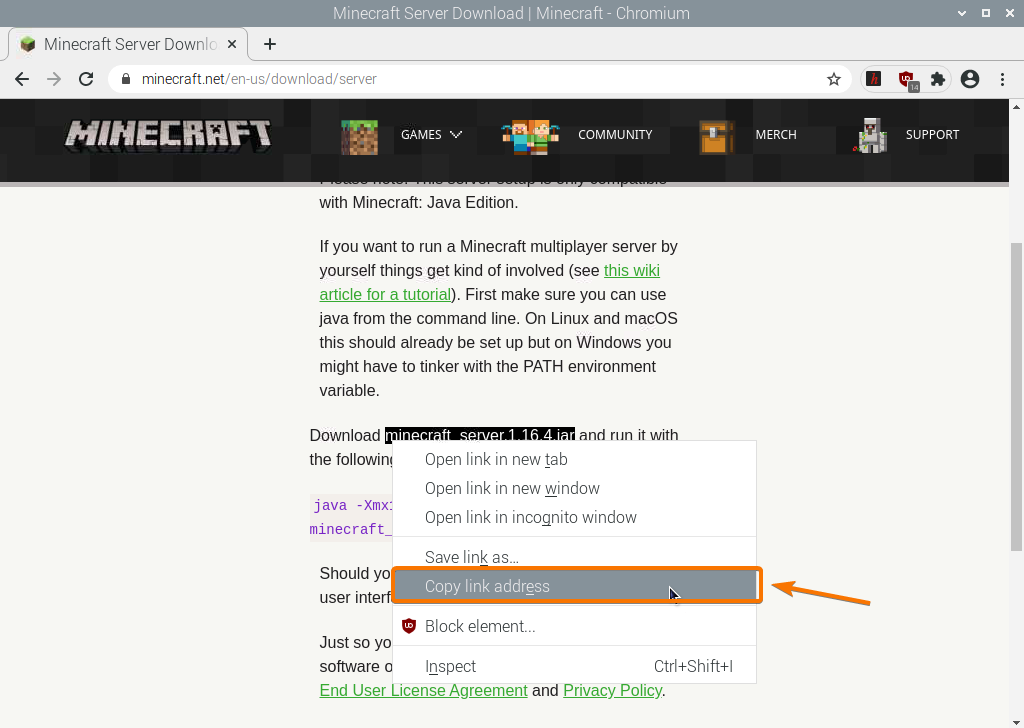Open the red 'h' extension icon

tap(874, 79)
